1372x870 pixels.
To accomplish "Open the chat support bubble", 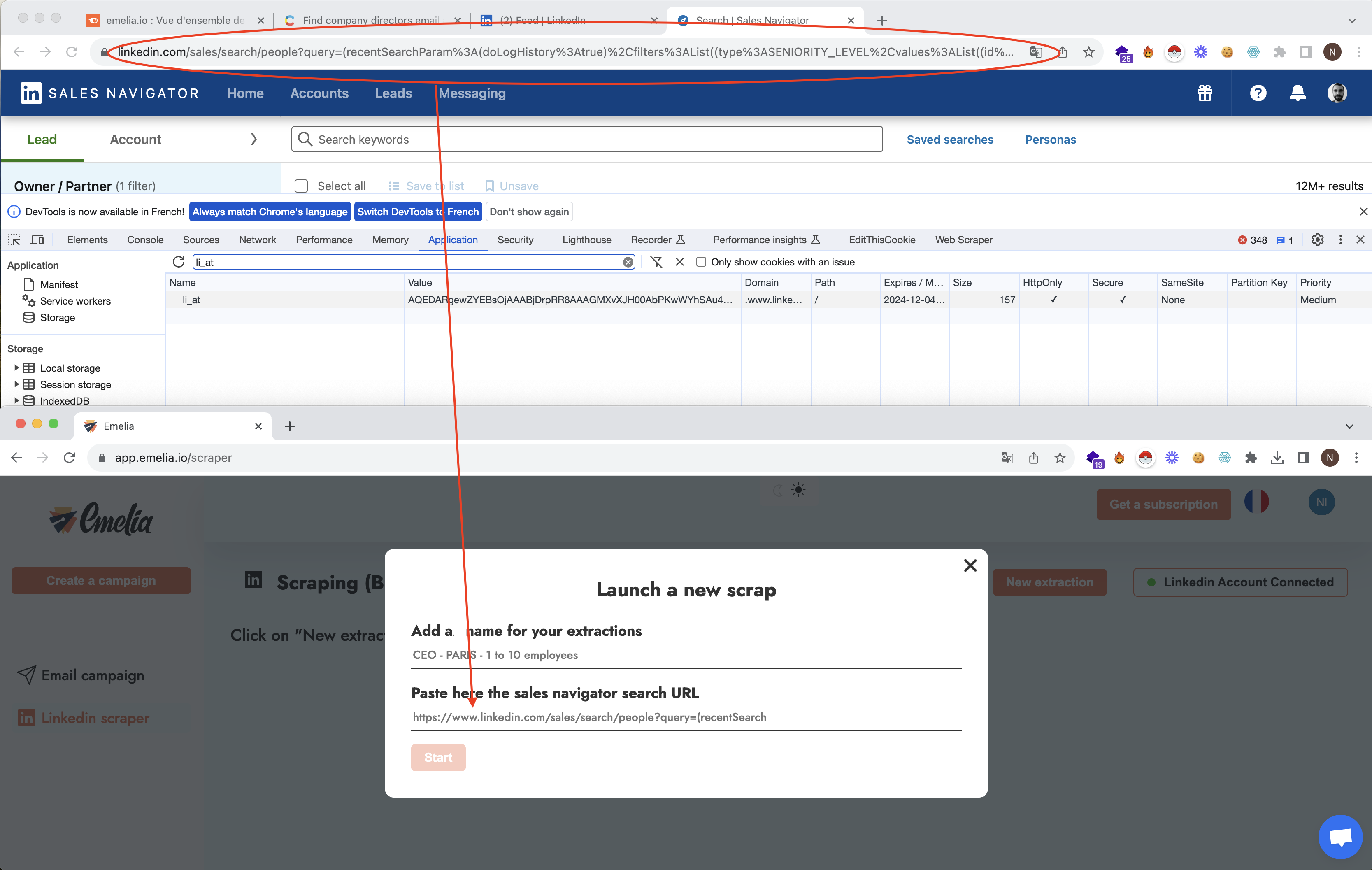I will (x=1340, y=836).
